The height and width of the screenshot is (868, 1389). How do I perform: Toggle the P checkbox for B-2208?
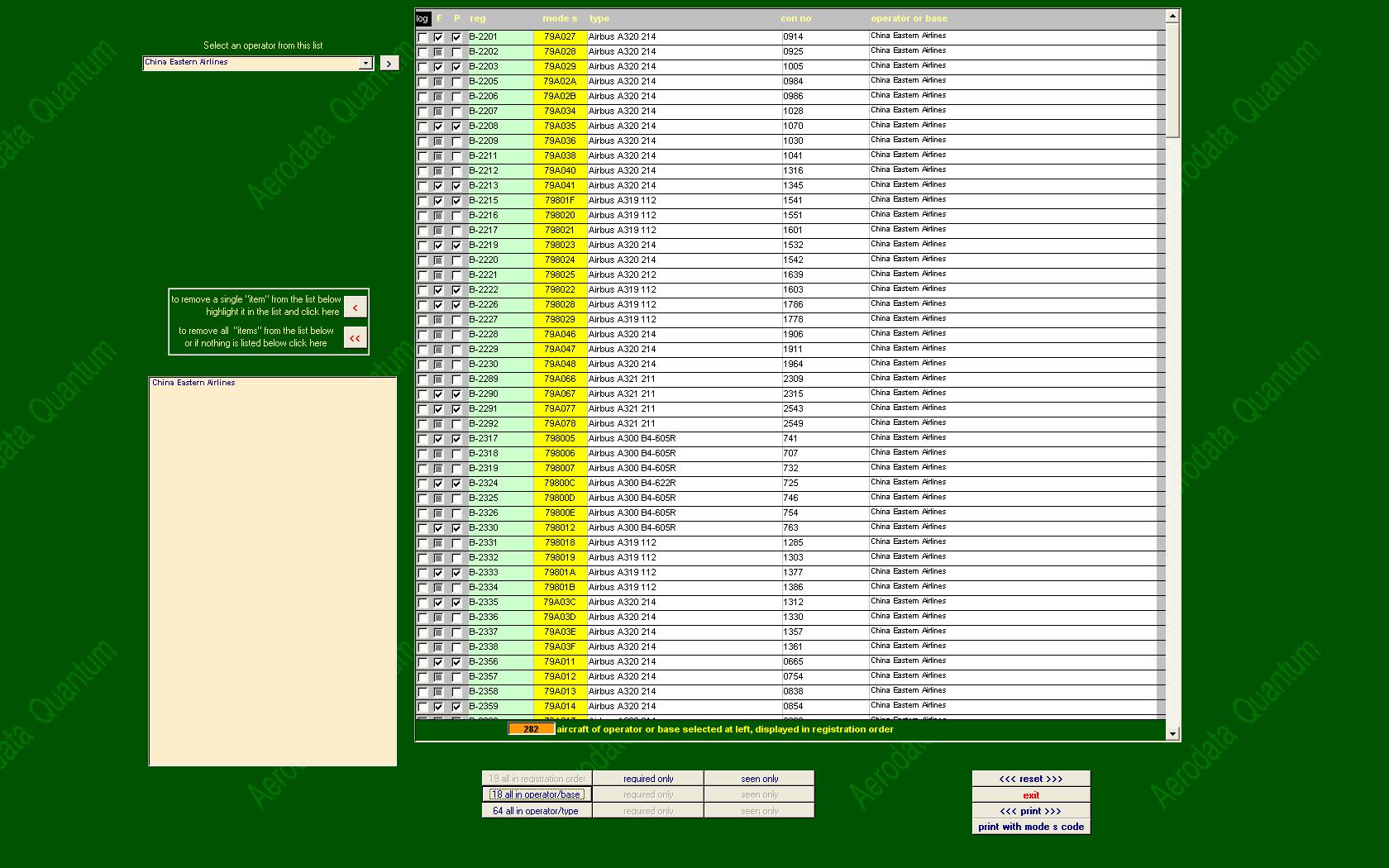456,126
